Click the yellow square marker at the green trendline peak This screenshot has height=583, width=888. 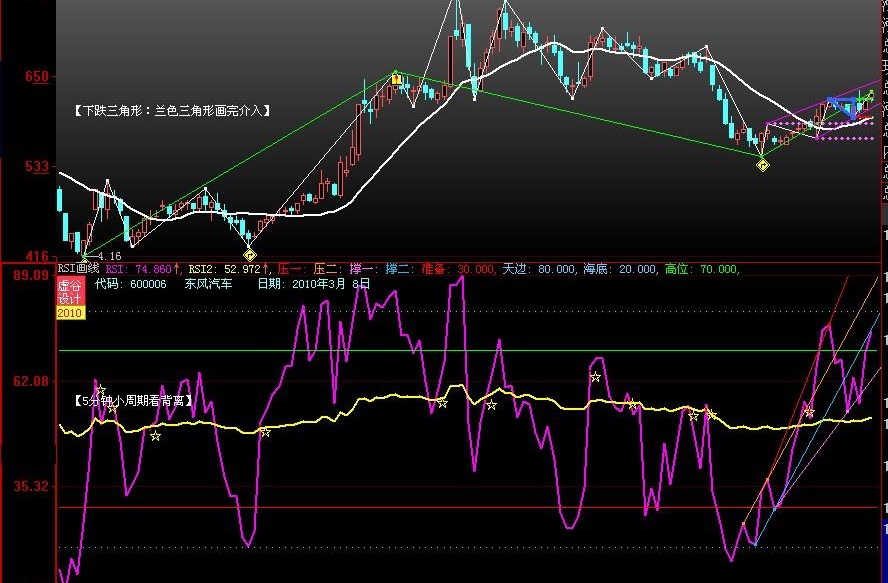click(x=396, y=79)
